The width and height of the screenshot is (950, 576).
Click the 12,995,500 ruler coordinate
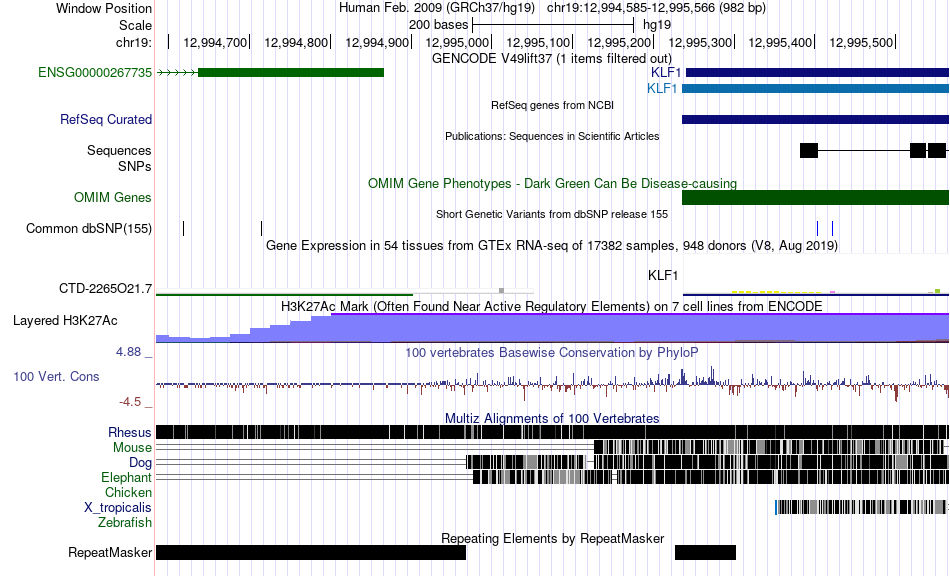click(861, 42)
